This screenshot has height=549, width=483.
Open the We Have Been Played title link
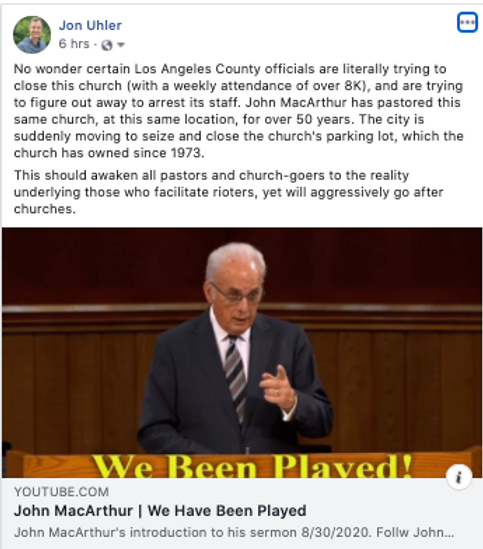tap(160, 511)
